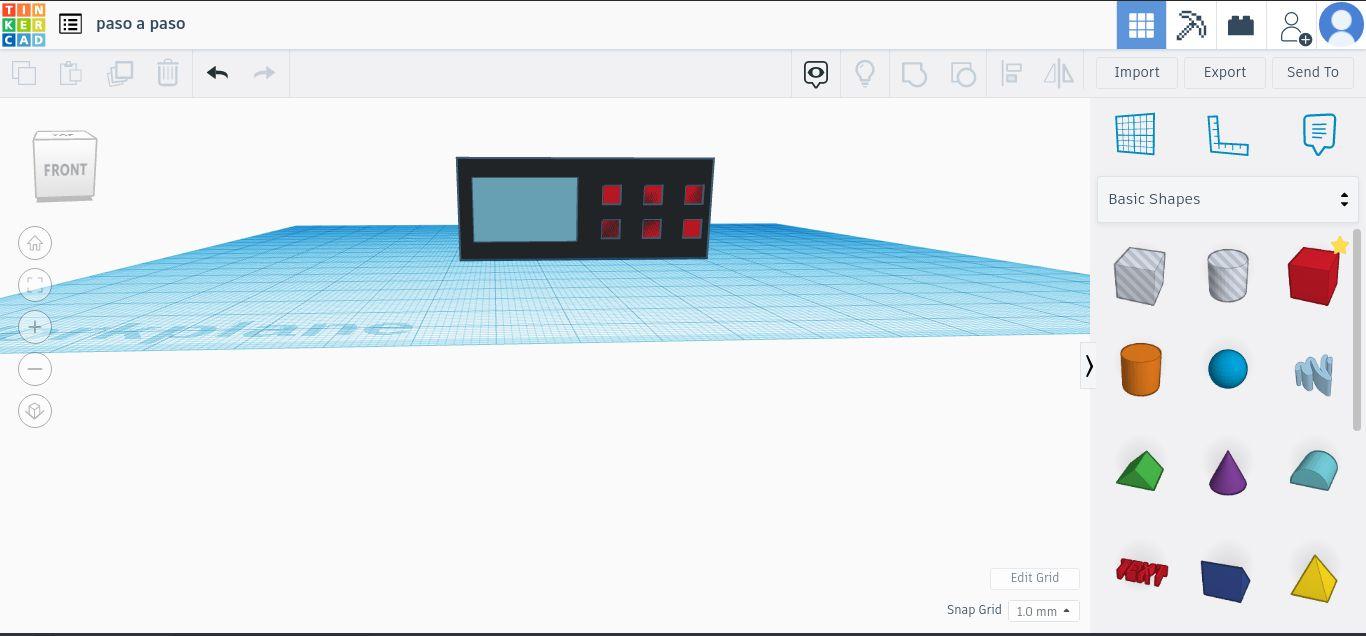Click the shapes panel scrollbar

1357,330
